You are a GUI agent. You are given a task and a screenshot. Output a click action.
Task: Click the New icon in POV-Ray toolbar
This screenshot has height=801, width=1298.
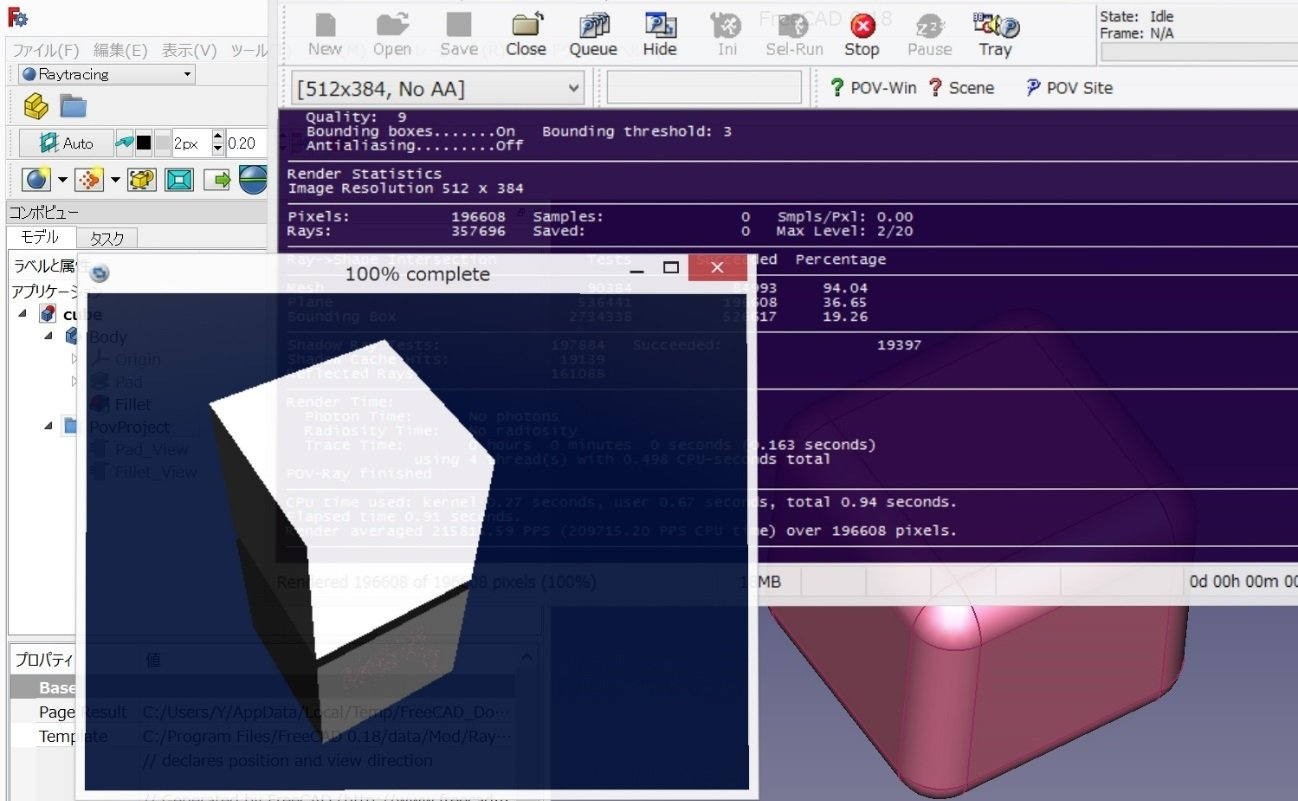[325, 33]
